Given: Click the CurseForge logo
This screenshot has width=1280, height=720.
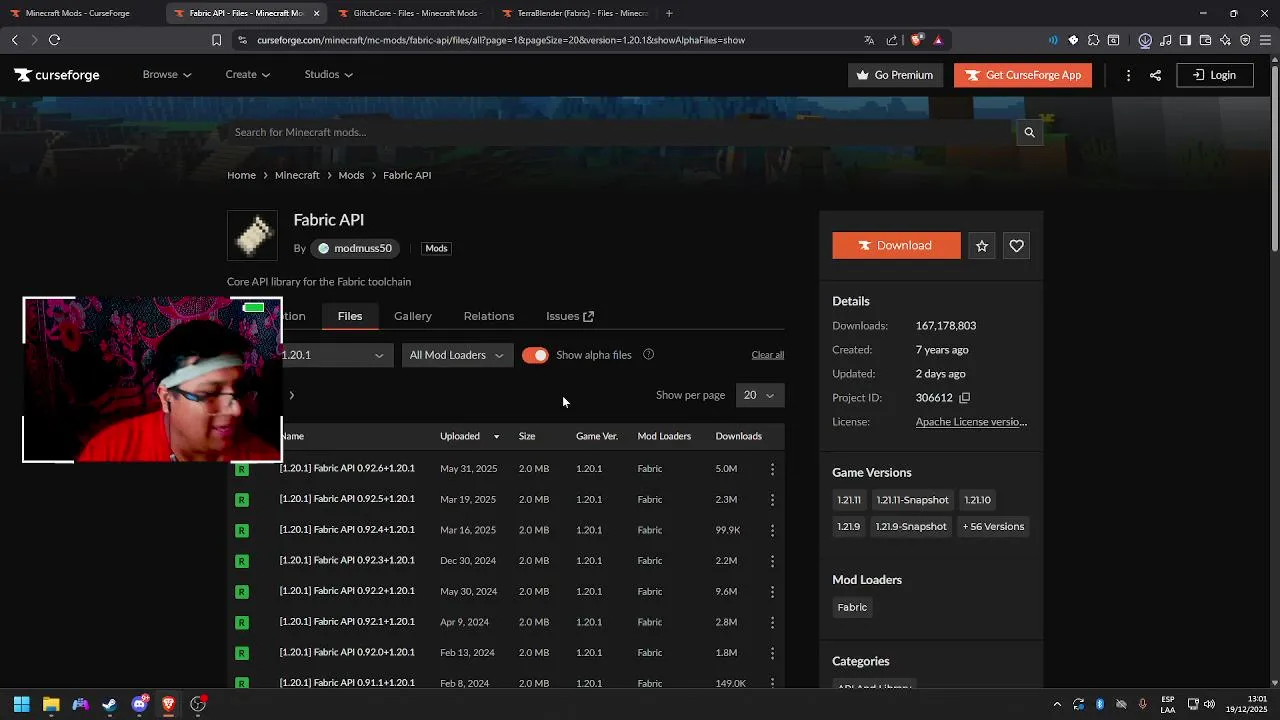Looking at the screenshot, I should click(x=57, y=75).
